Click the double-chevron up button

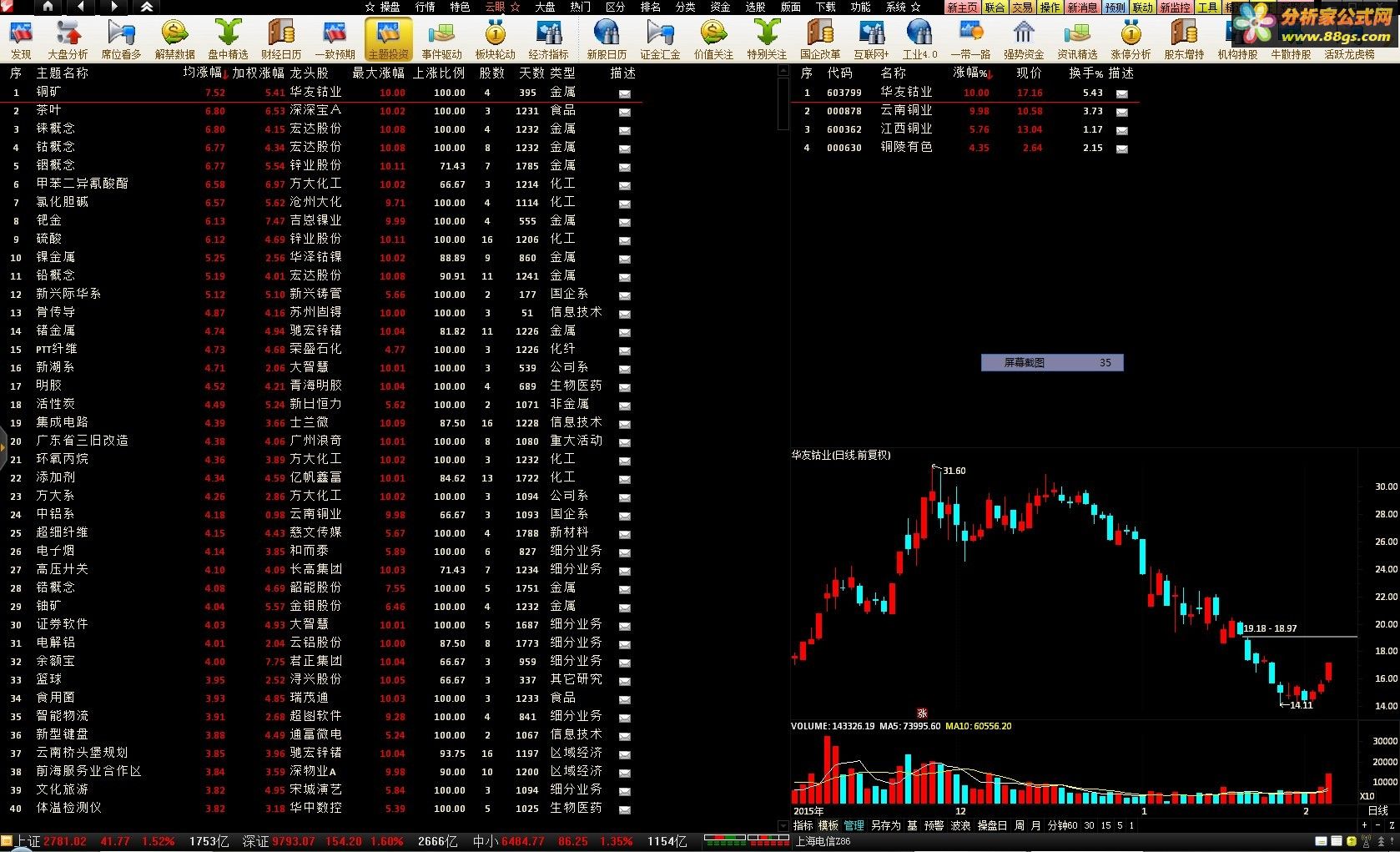[147, 7]
